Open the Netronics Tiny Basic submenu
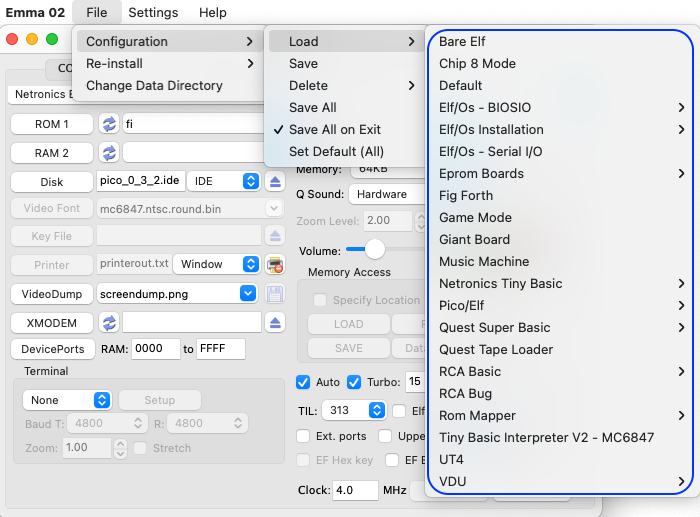The height and width of the screenshot is (517, 700). tap(561, 284)
